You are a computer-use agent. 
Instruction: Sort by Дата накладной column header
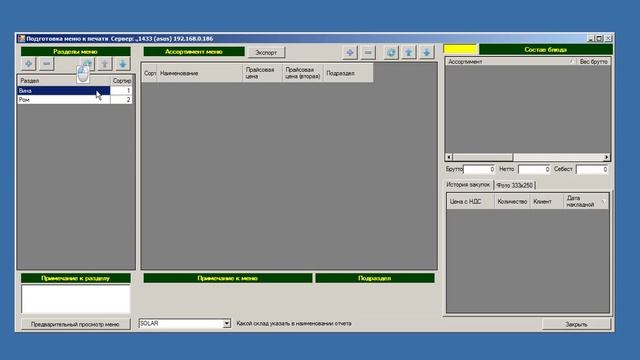(x=586, y=202)
